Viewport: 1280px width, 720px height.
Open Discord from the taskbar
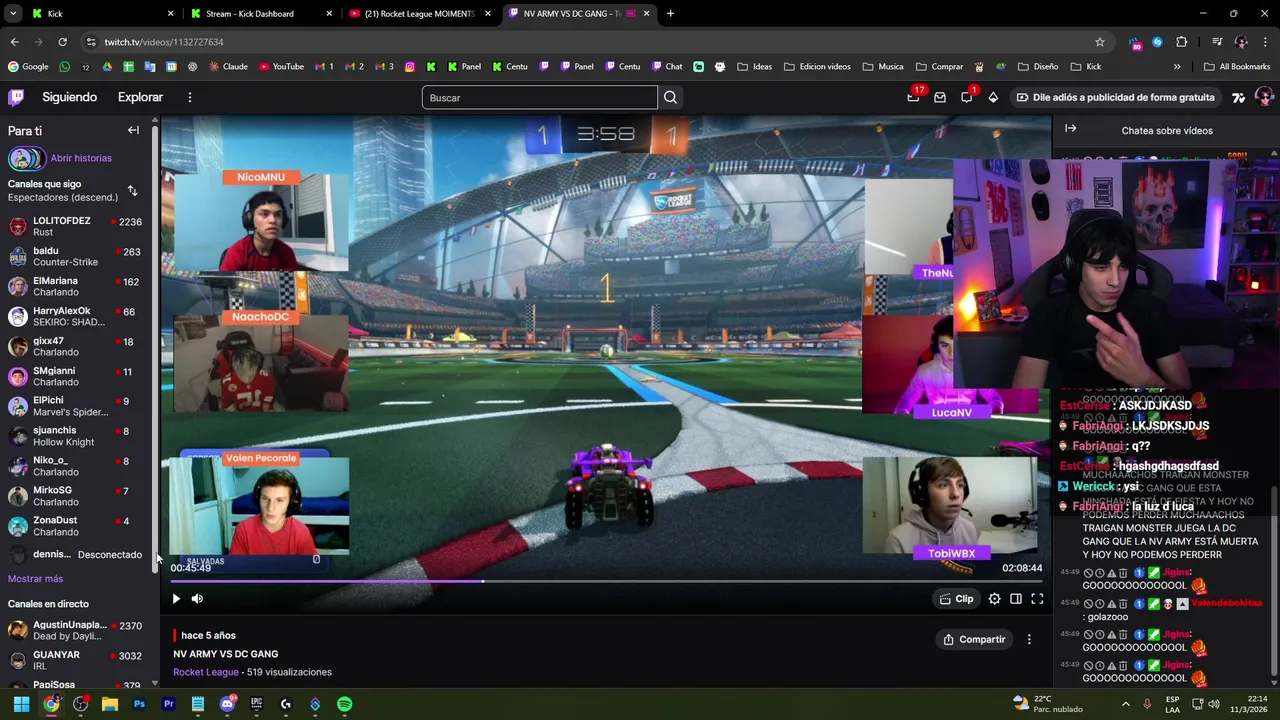click(x=227, y=704)
